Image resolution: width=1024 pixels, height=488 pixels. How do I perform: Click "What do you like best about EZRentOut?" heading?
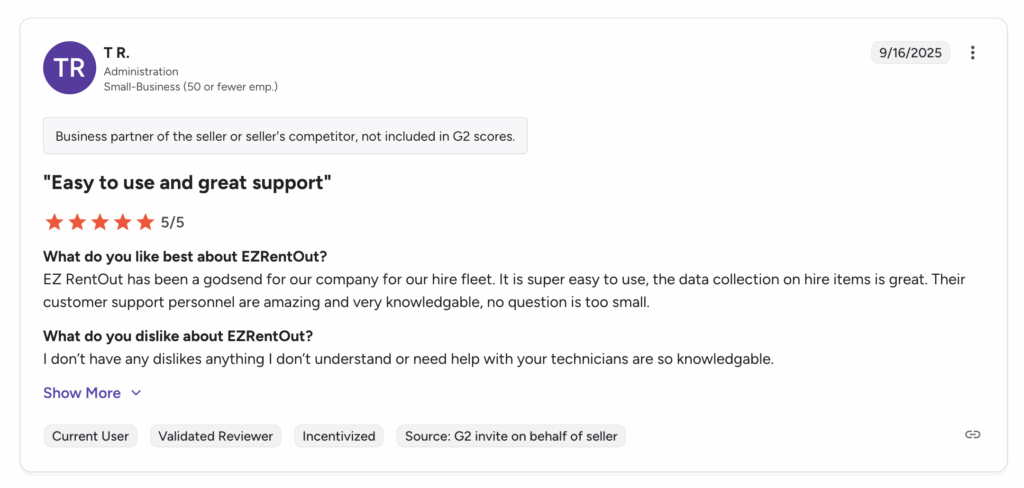[x=185, y=257]
